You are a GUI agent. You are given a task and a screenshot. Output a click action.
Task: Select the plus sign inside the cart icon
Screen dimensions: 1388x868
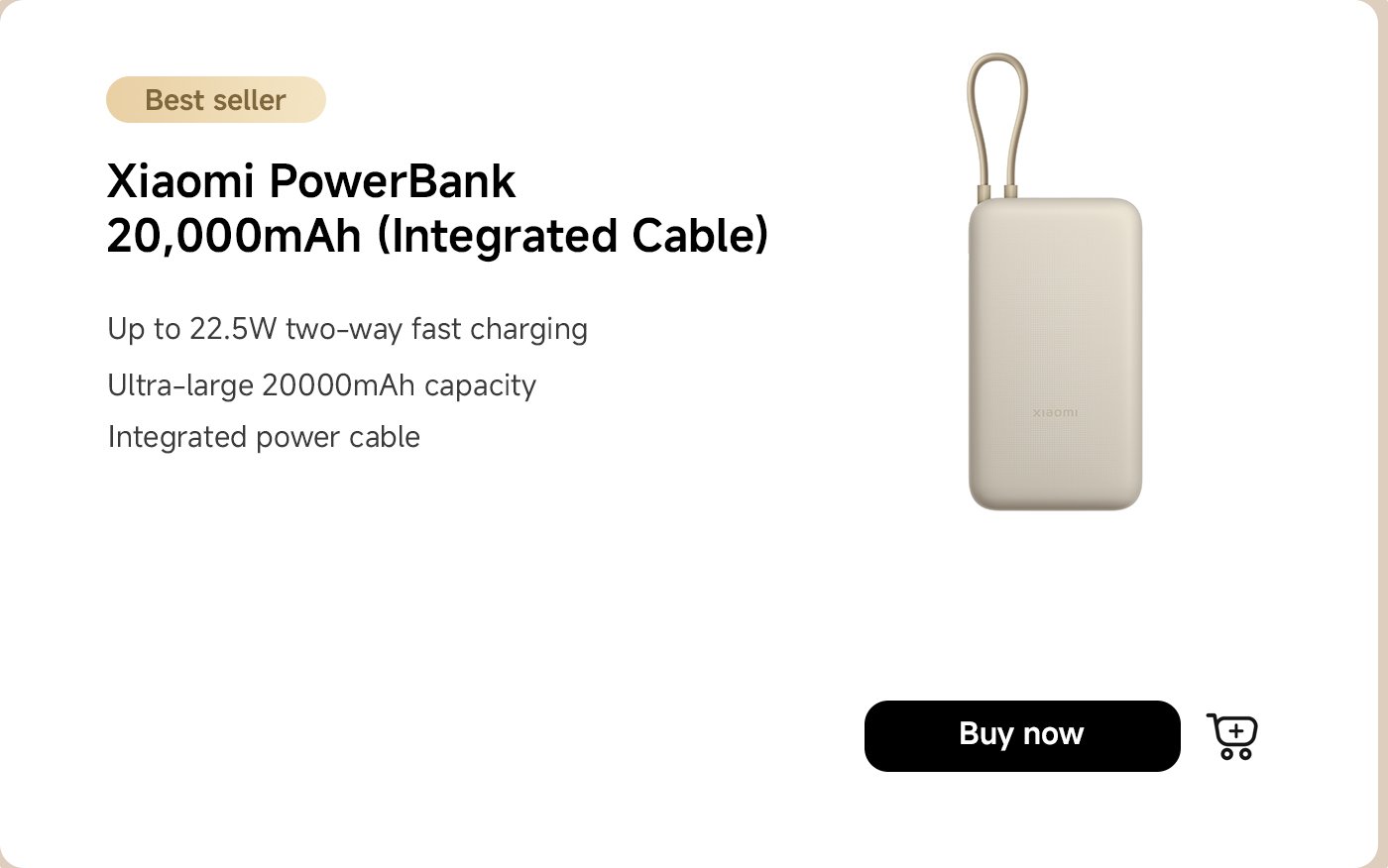pyautogui.click(x=1236, y=729)
